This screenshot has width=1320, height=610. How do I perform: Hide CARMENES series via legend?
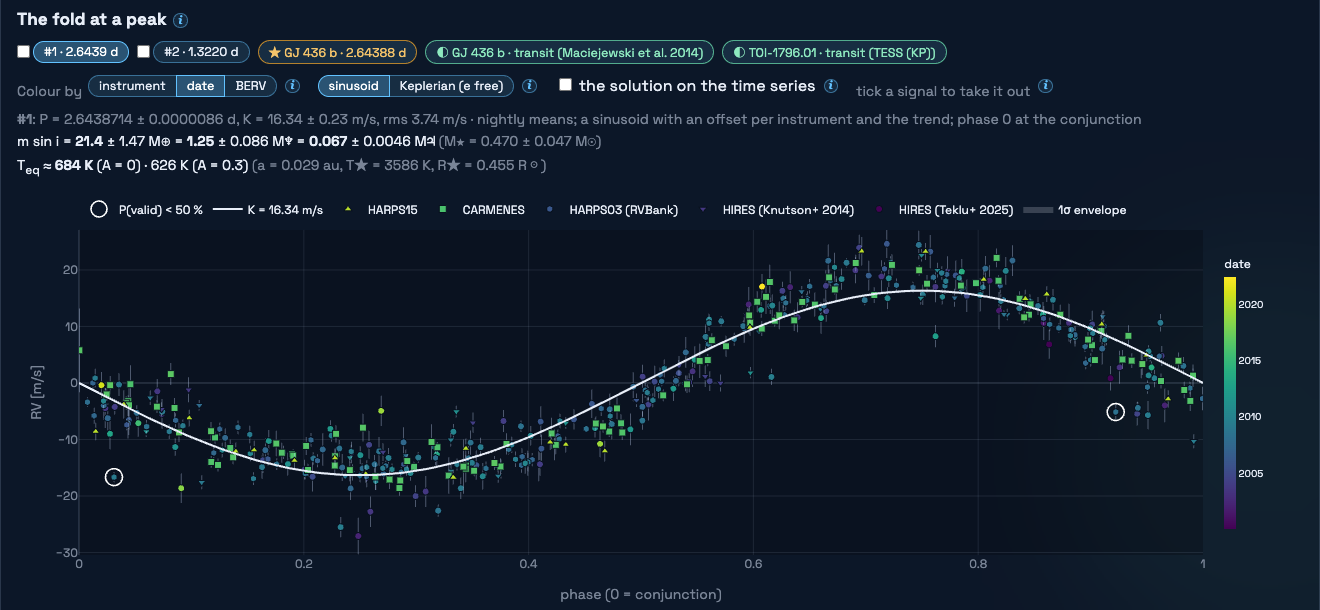[482, 210]
